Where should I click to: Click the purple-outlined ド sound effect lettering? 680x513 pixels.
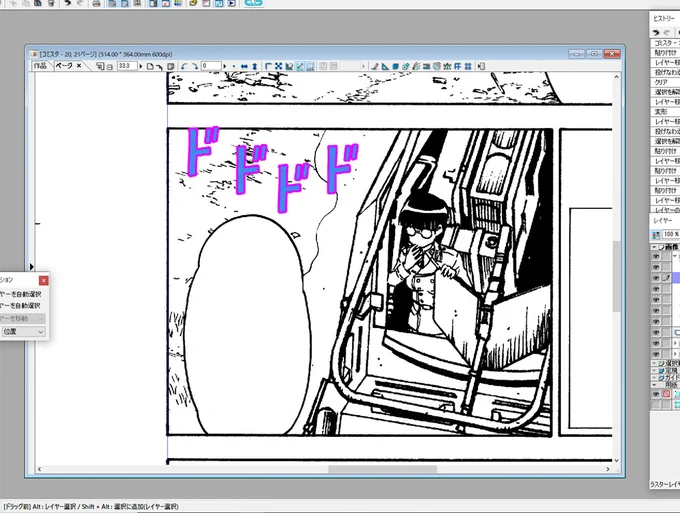click(x=272, y=168)
